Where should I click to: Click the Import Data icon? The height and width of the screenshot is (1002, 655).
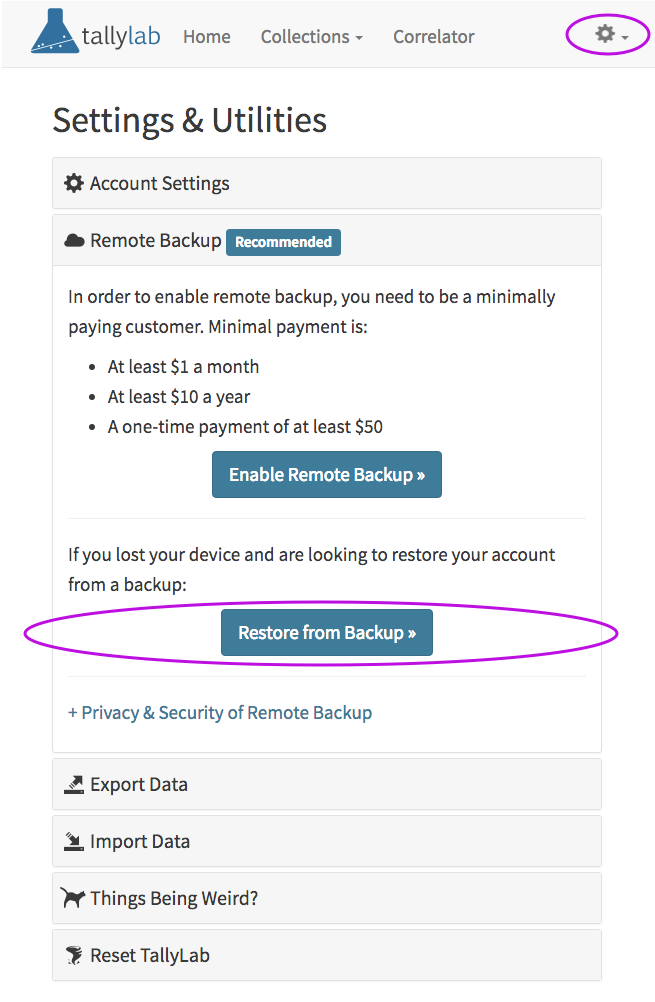74,842
